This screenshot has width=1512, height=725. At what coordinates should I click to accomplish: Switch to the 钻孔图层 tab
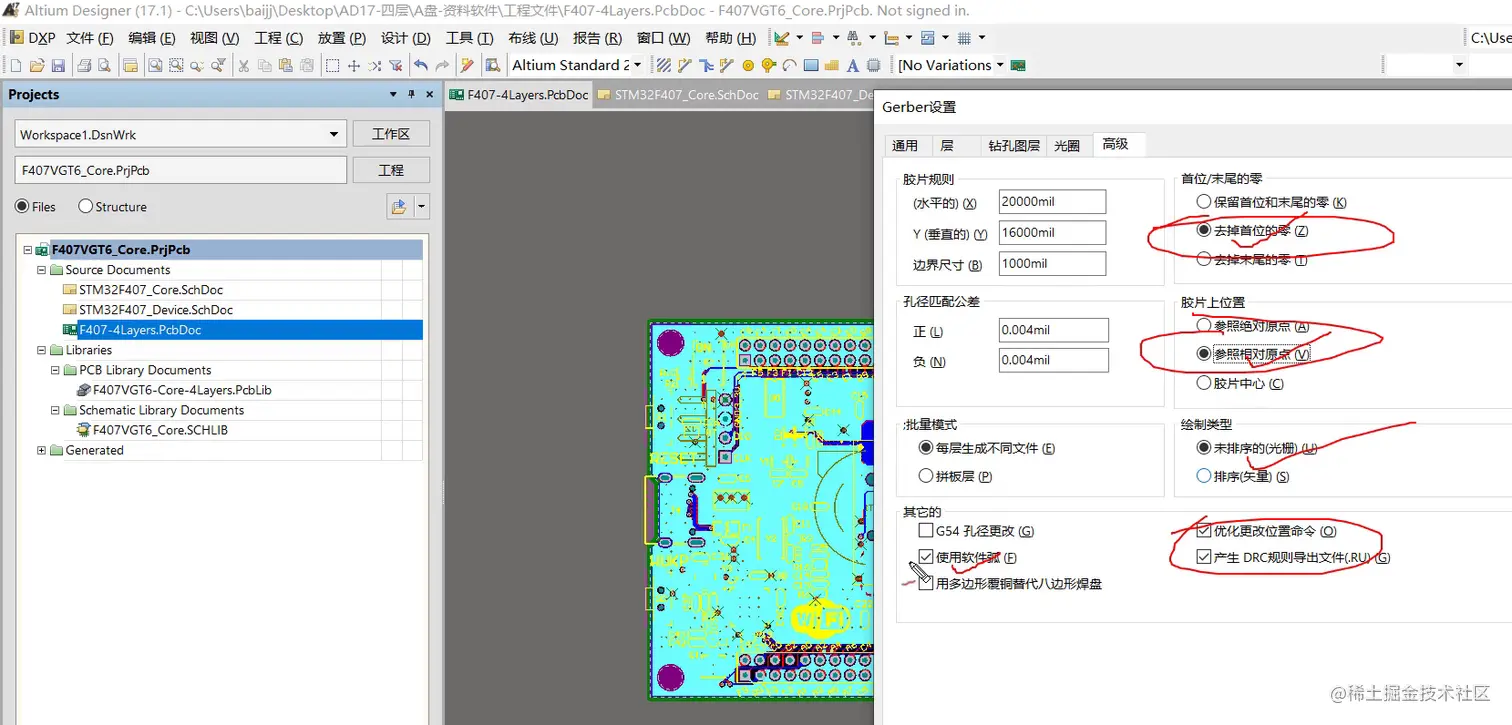(x=1014, y=145)
